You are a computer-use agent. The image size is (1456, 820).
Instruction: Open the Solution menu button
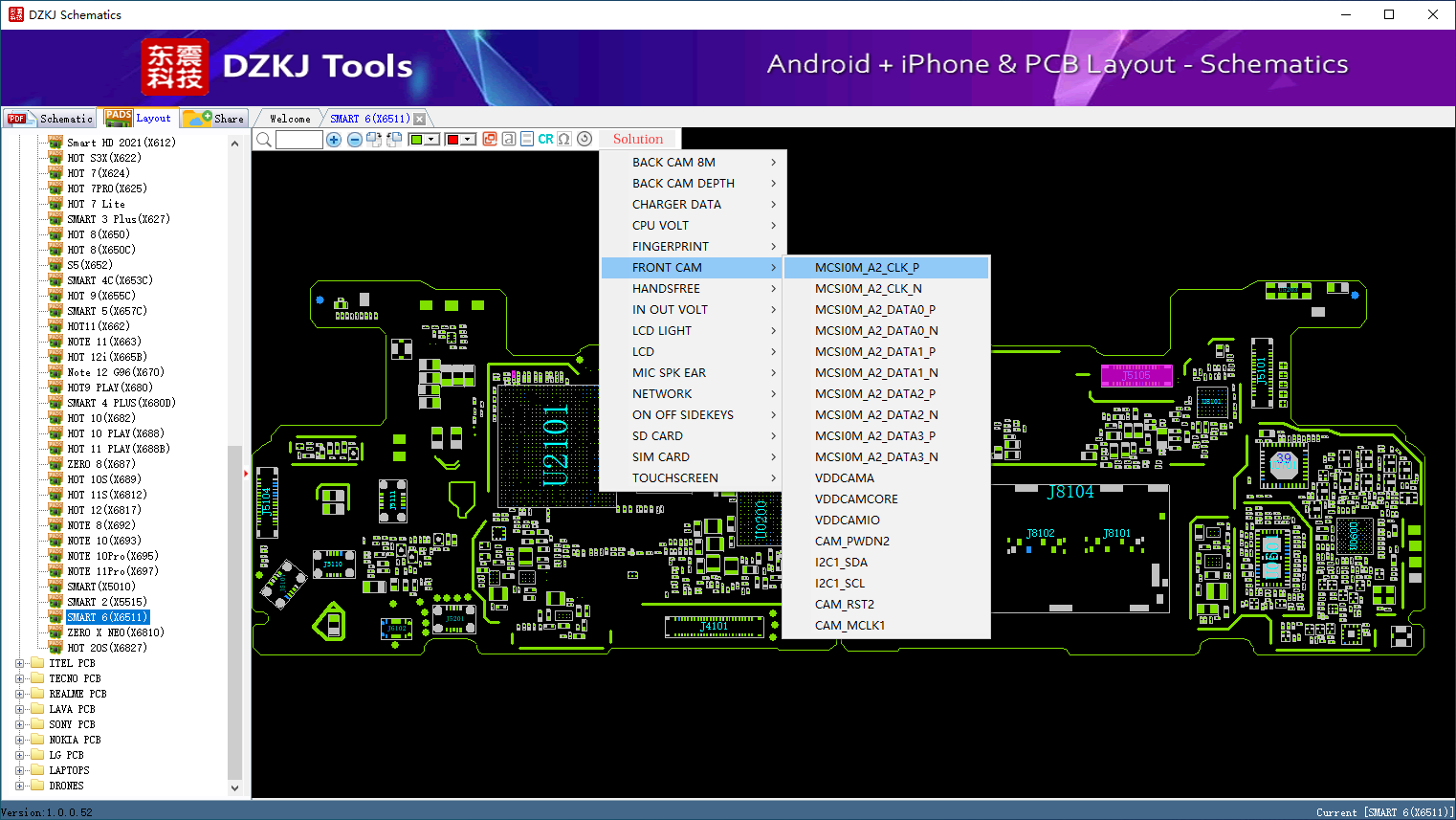638,139
